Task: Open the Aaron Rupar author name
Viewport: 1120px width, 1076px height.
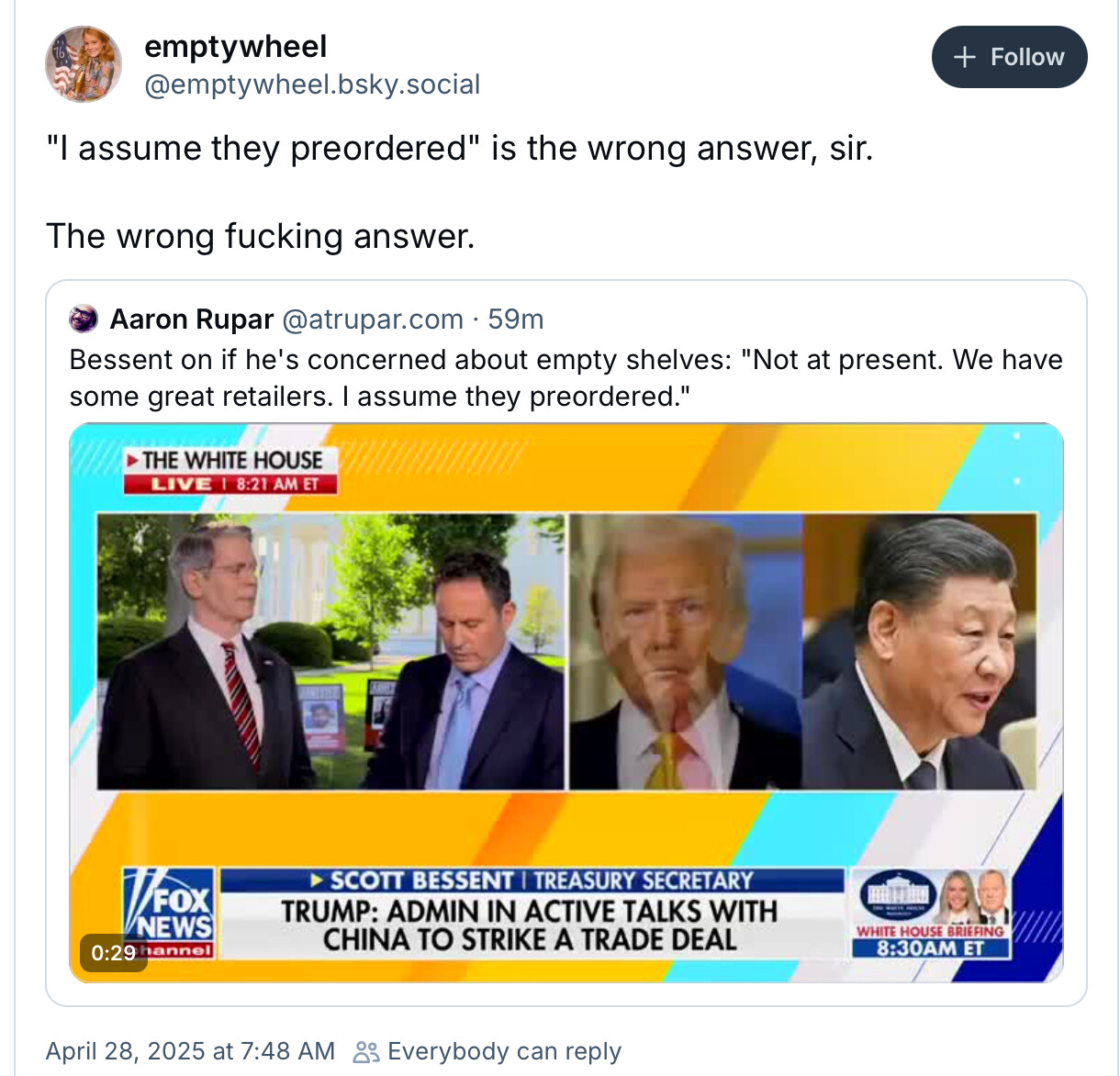Action: pyautogui.click(x=192, y=319)
